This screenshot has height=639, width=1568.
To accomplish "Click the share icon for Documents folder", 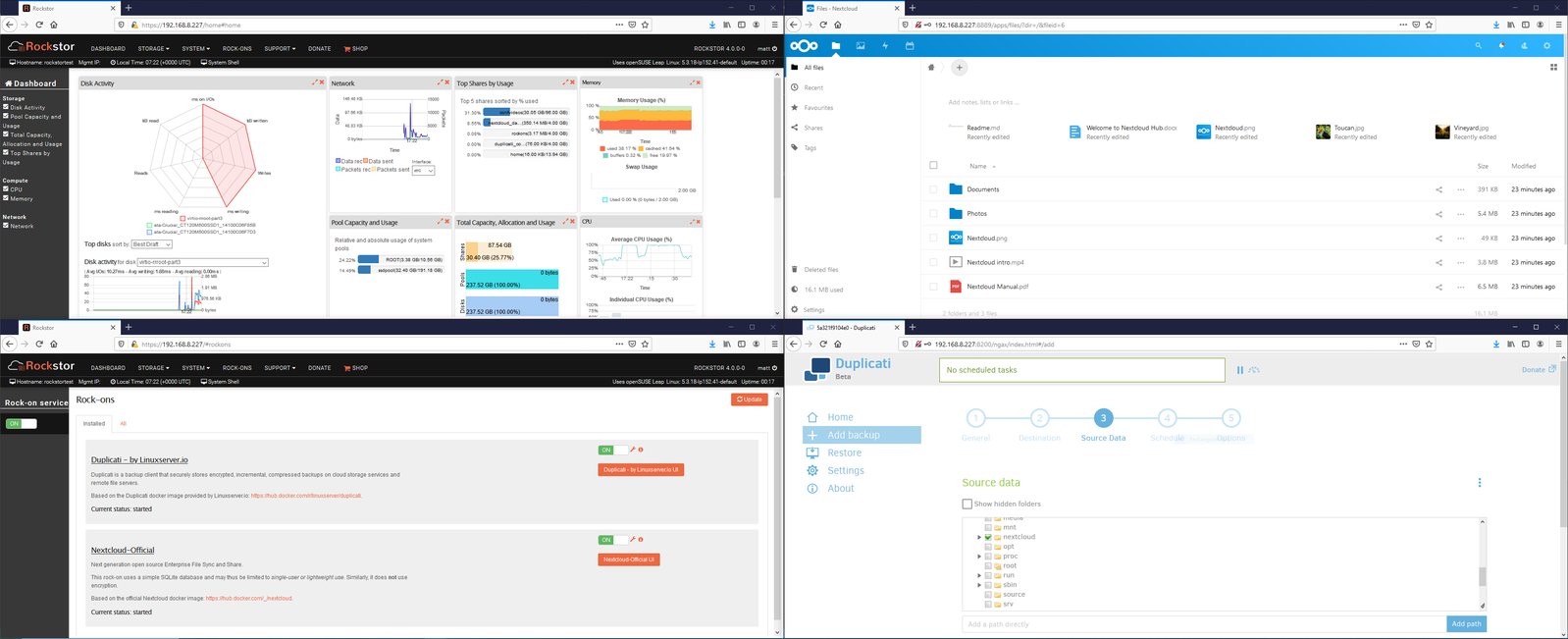I will point(1439,189).
